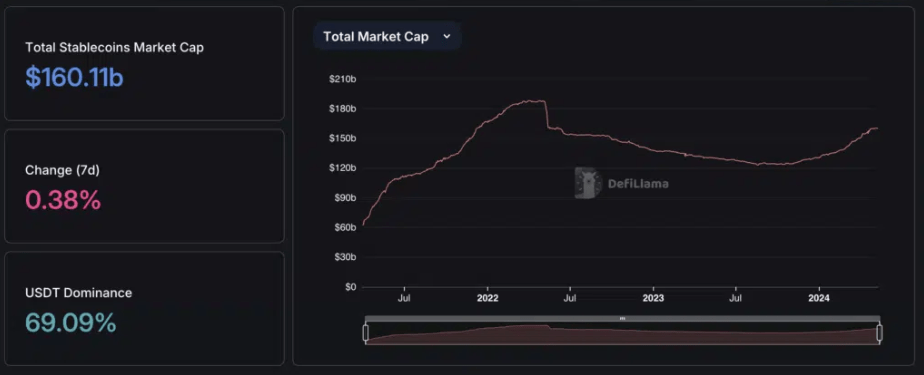924x375 pixels.
Task: Click the 2022 label on the x-axis
Action: [x=487, y=298]
